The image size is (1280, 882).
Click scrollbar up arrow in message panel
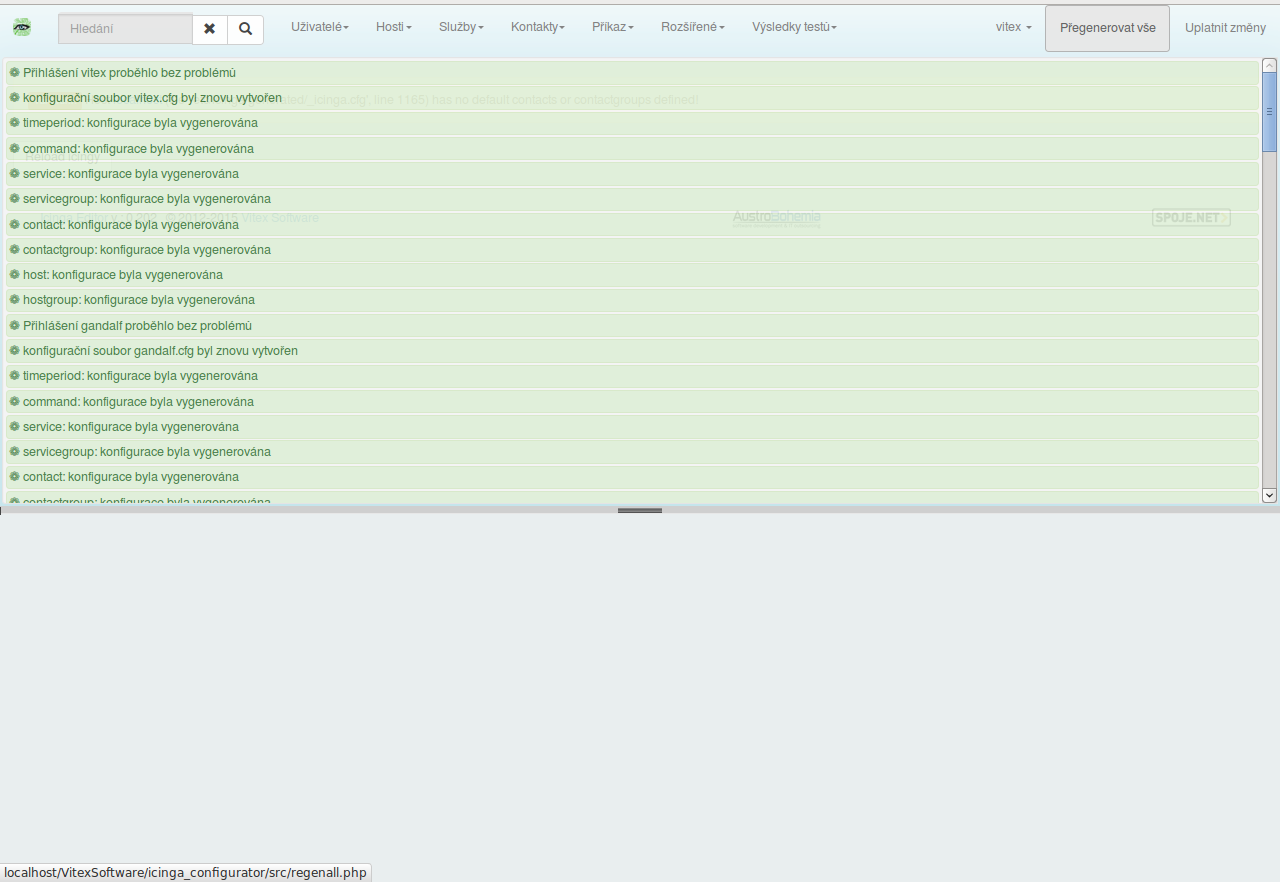tap(1270, 66)
